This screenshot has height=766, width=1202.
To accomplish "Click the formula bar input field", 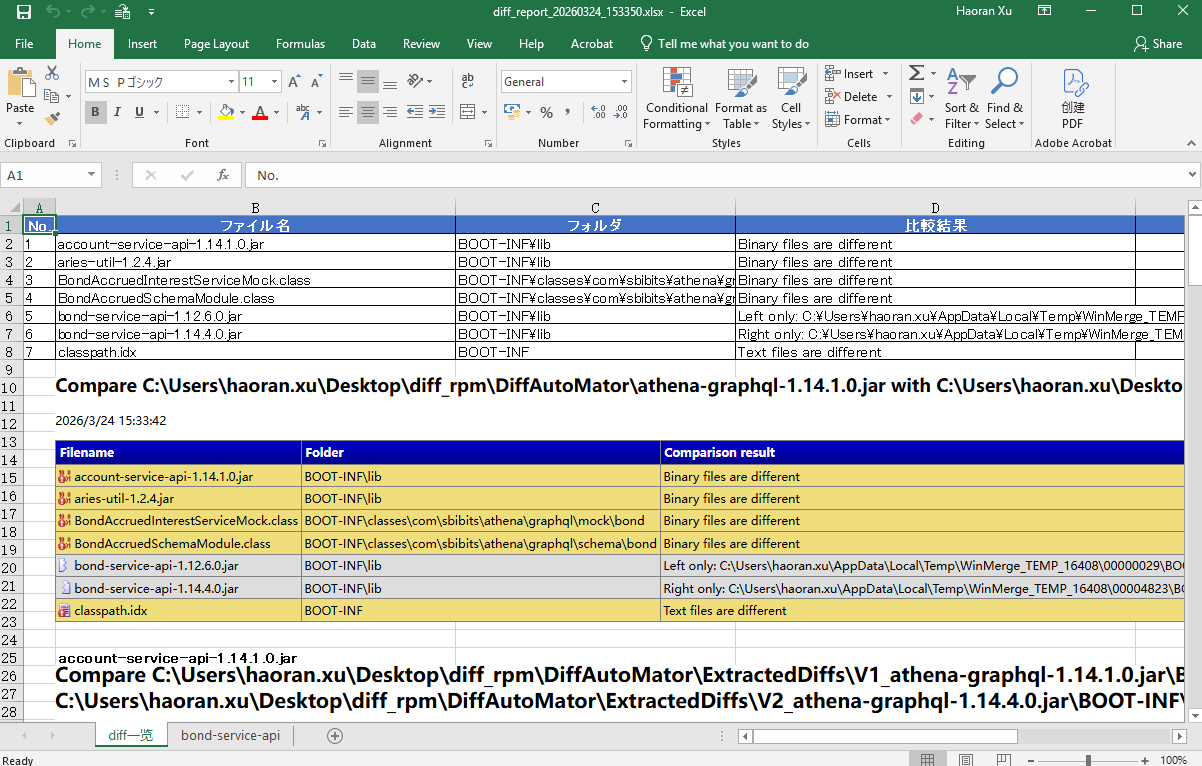I will [x=700, y=175].
